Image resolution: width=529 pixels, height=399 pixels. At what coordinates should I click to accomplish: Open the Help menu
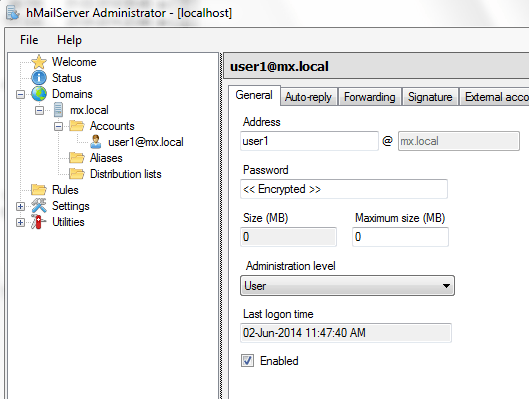pos(69,40)
